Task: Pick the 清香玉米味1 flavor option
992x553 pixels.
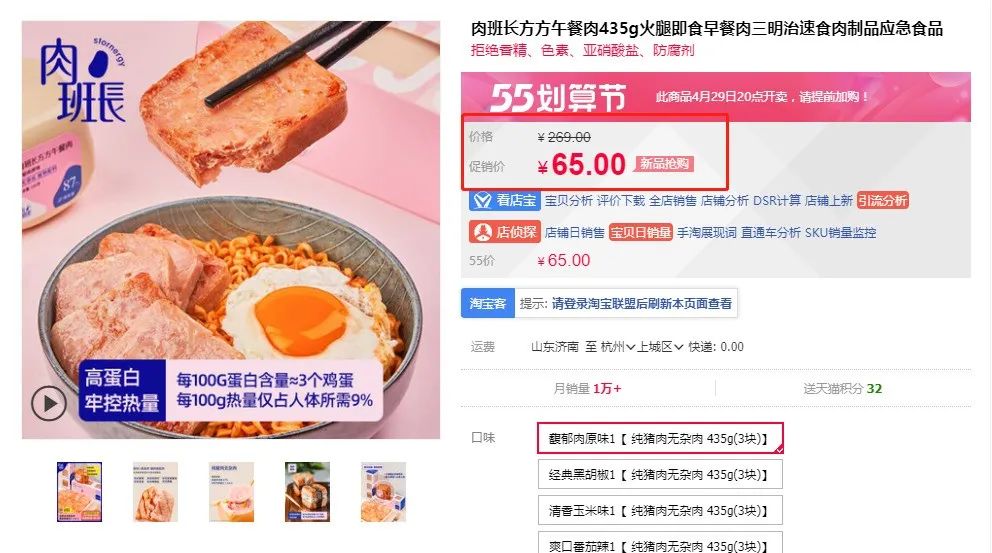Action: [660, 511]
